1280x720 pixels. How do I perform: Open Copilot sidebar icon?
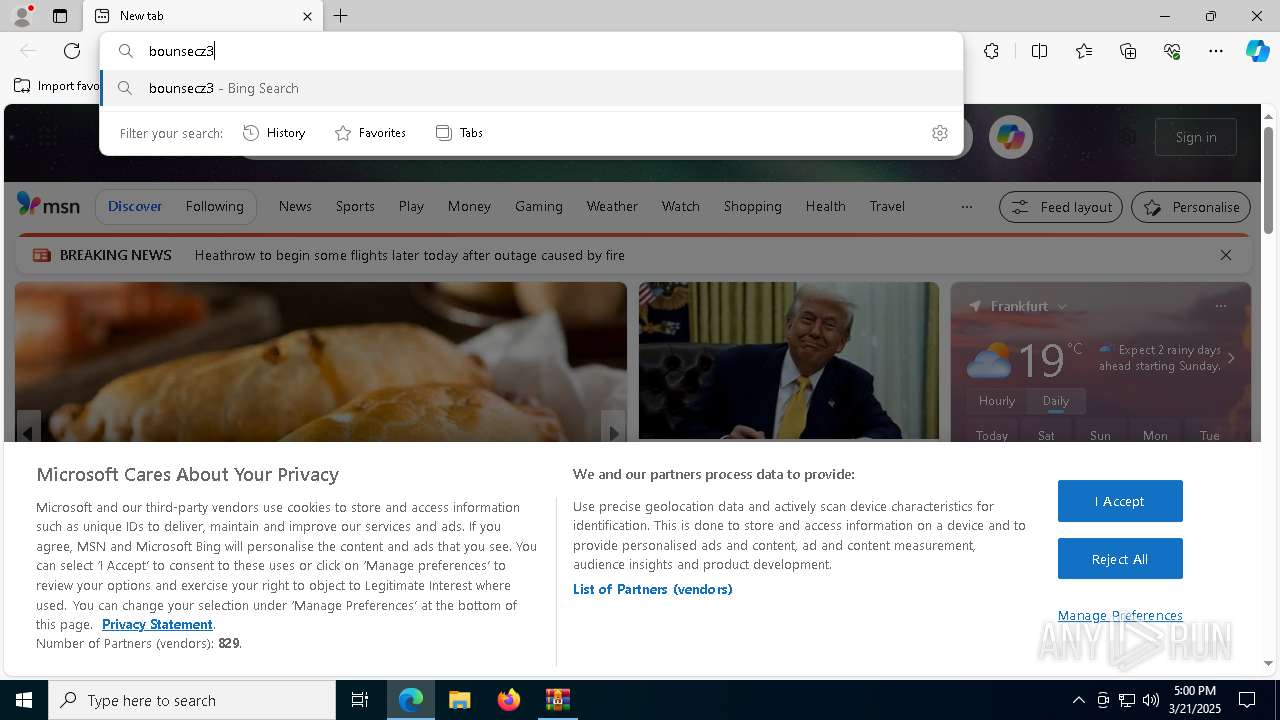[x=1257, y=51]
